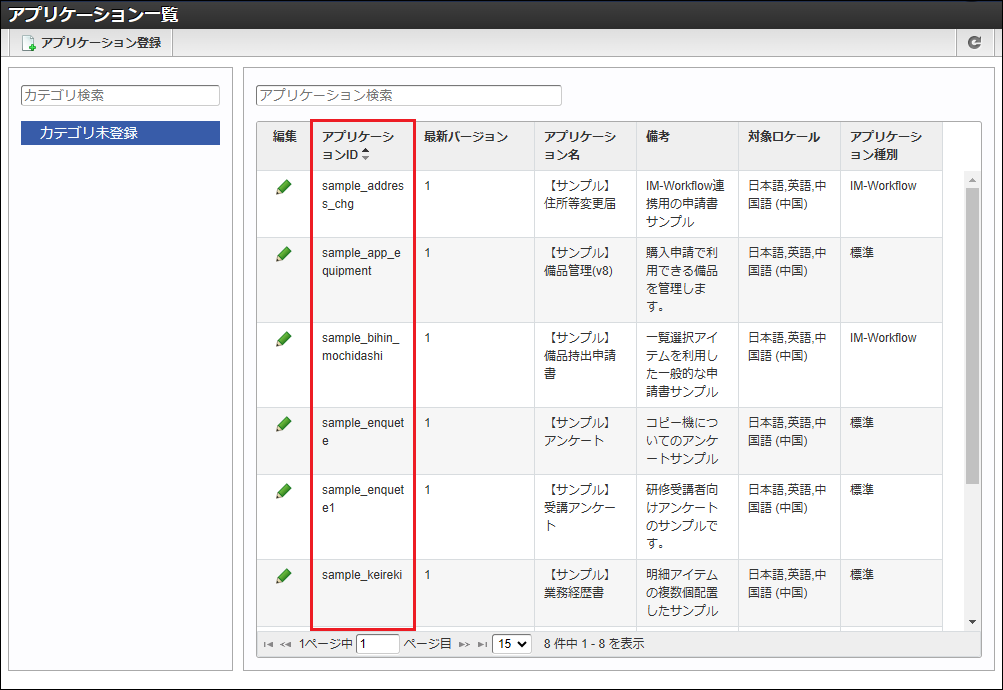This screenshot has width=1003, height=690.
Task: Jump to the last page of results
Action: point(482,645)
